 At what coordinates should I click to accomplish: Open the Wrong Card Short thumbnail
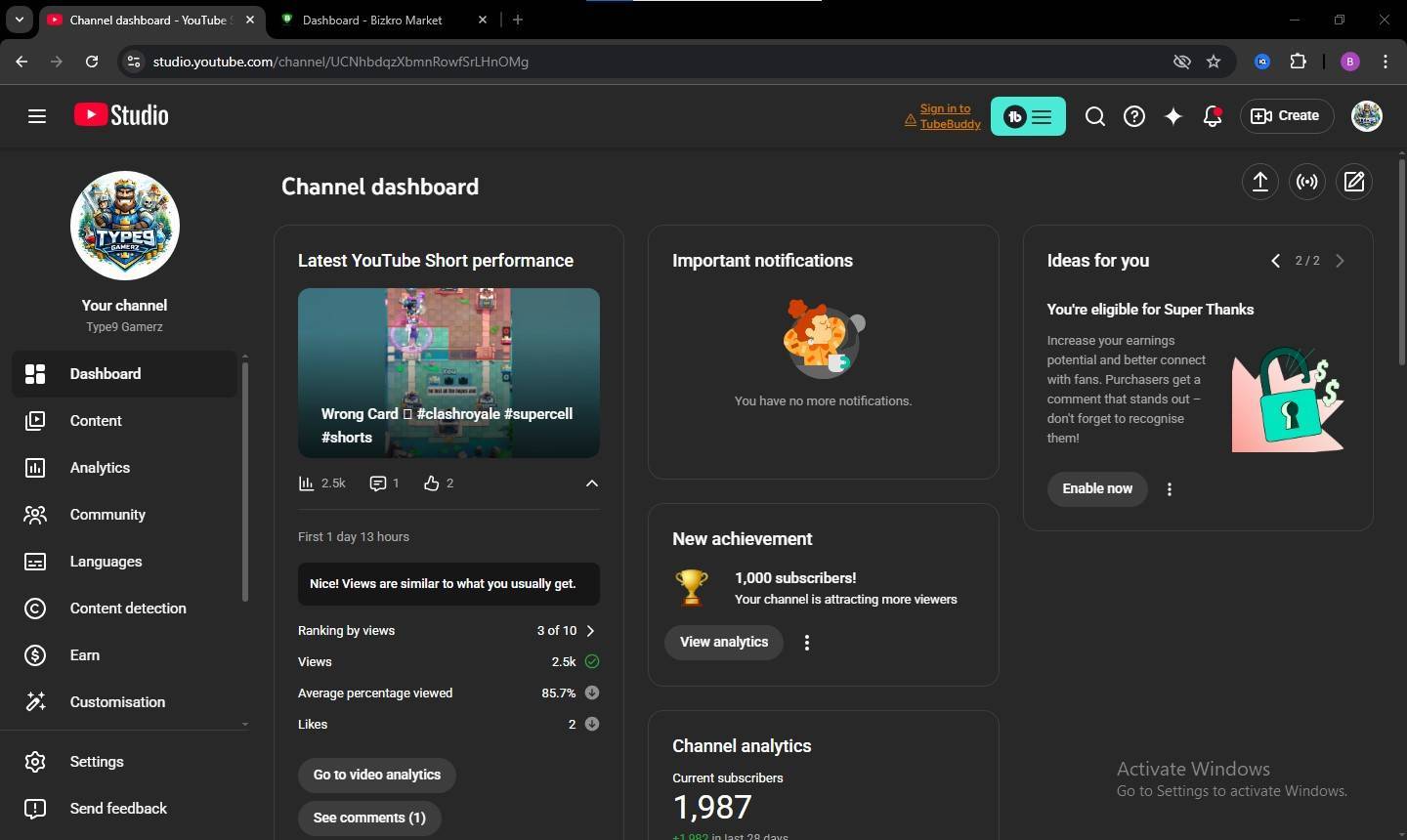click(x=448, y=372)
